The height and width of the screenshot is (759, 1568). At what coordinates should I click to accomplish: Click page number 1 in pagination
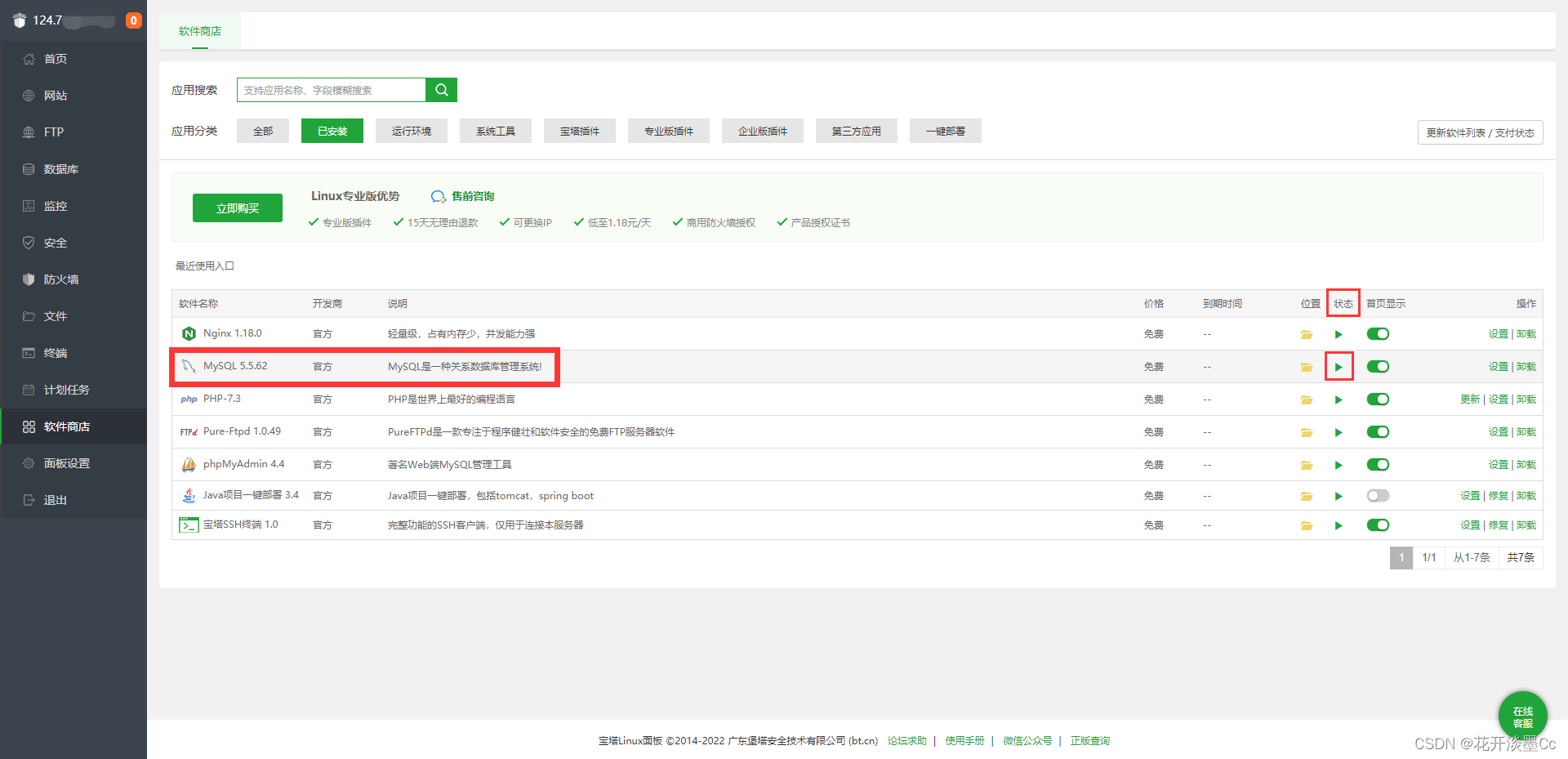click(x=1401, y=558)
